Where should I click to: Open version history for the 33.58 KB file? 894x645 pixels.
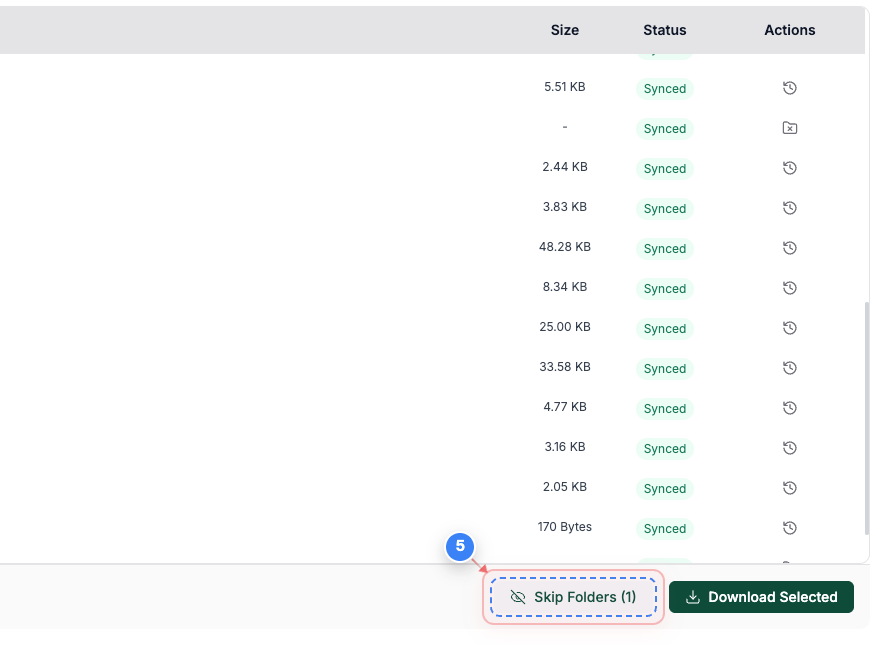click(789, 368)
